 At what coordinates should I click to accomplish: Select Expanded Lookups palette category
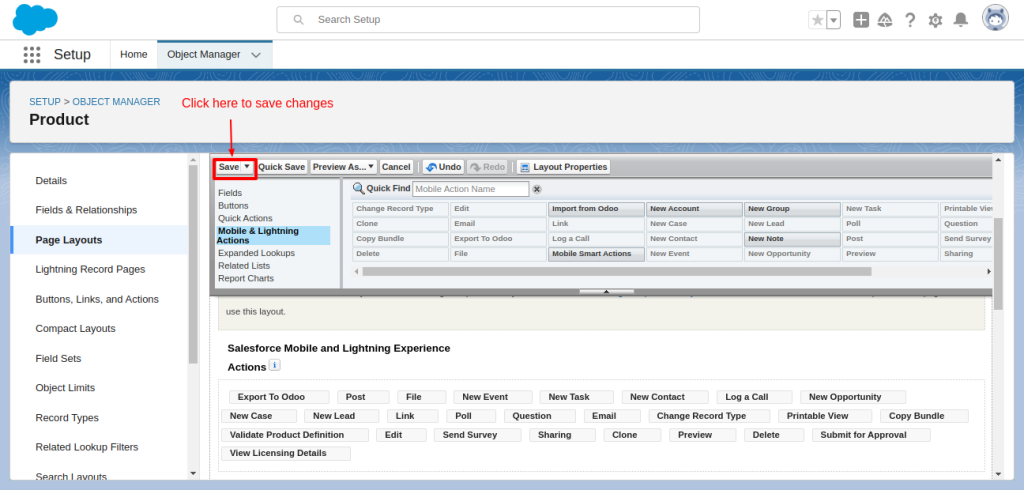[x=256, y=253]
